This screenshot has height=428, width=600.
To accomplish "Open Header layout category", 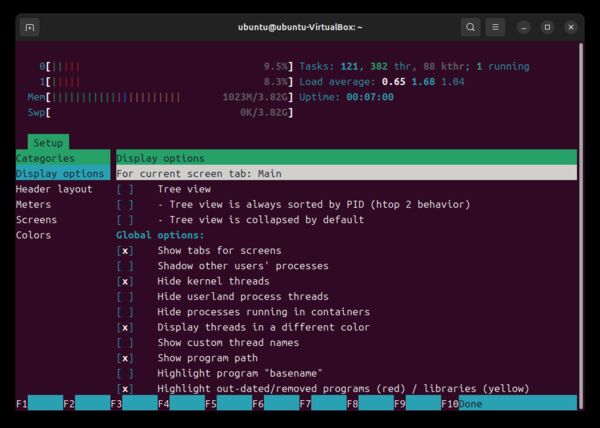I will pos(54,189).
